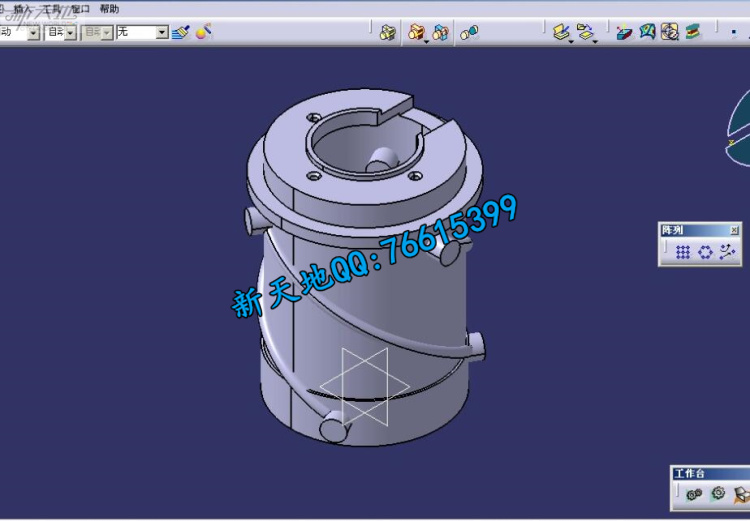750x521 pixels.
Task: Click the apply material sphere icon
Action: [203, 32]
